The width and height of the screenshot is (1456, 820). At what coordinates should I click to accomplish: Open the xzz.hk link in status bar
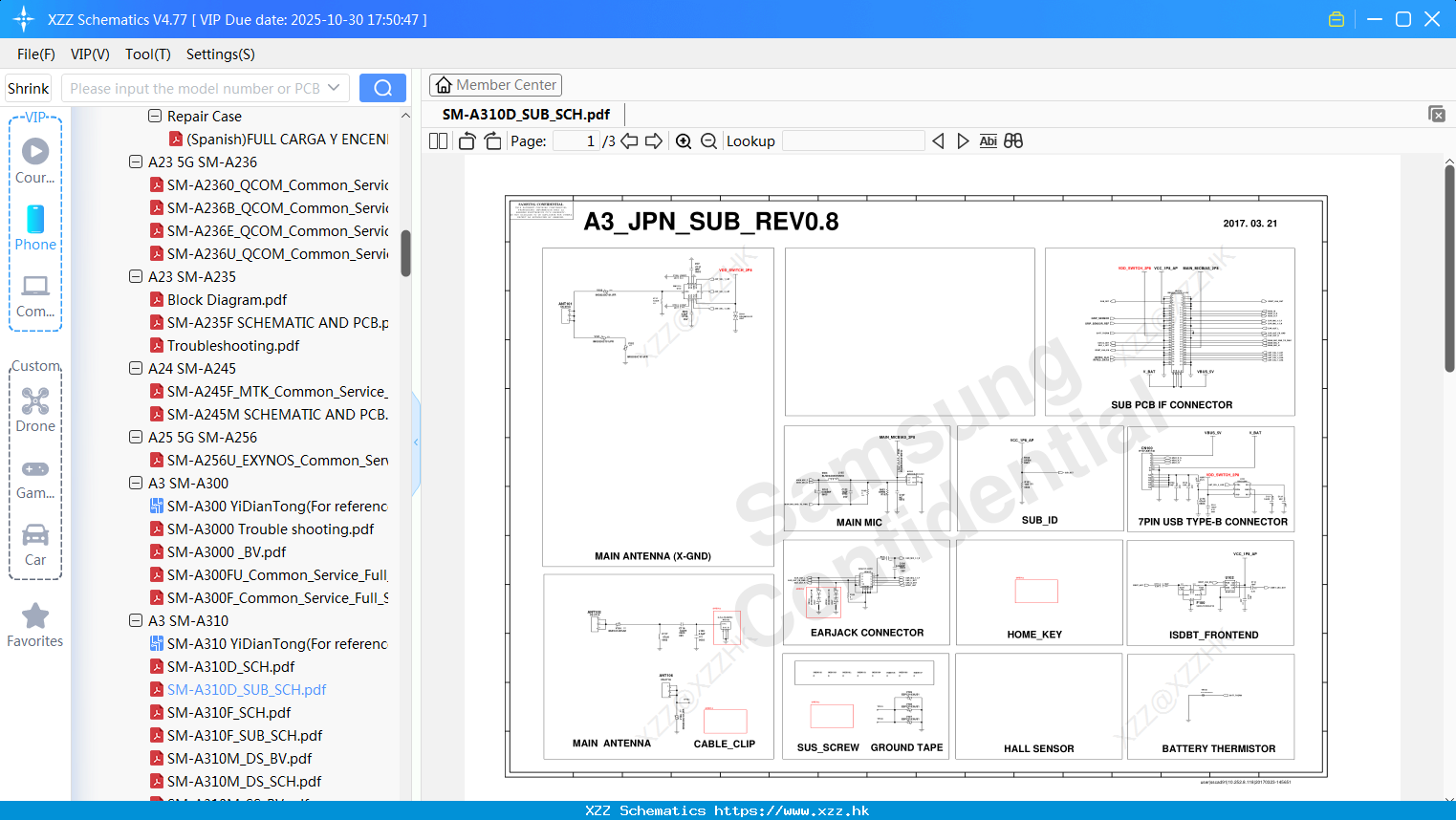click(x=792, y=810)
